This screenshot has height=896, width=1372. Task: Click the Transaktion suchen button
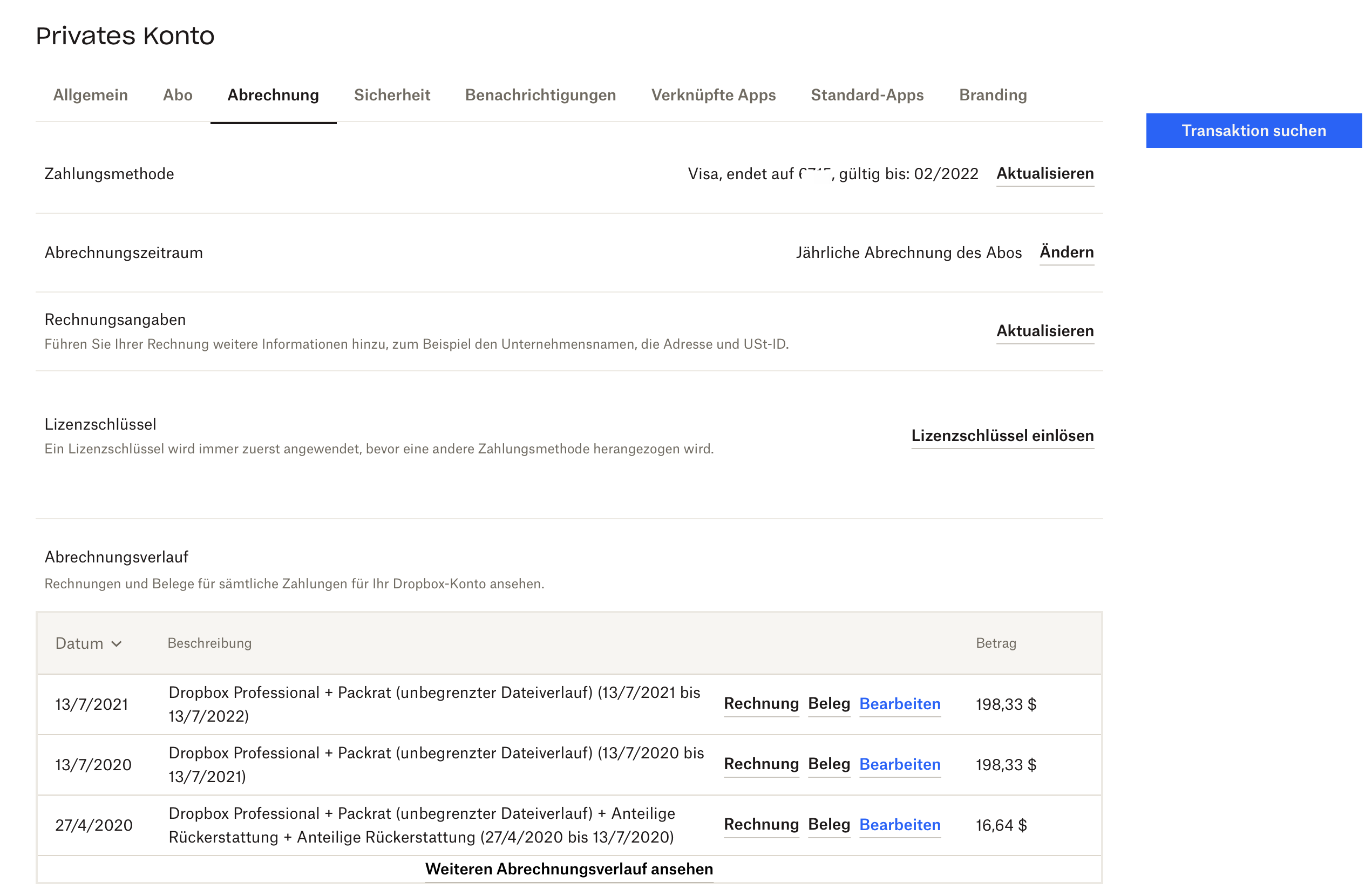1254,131
